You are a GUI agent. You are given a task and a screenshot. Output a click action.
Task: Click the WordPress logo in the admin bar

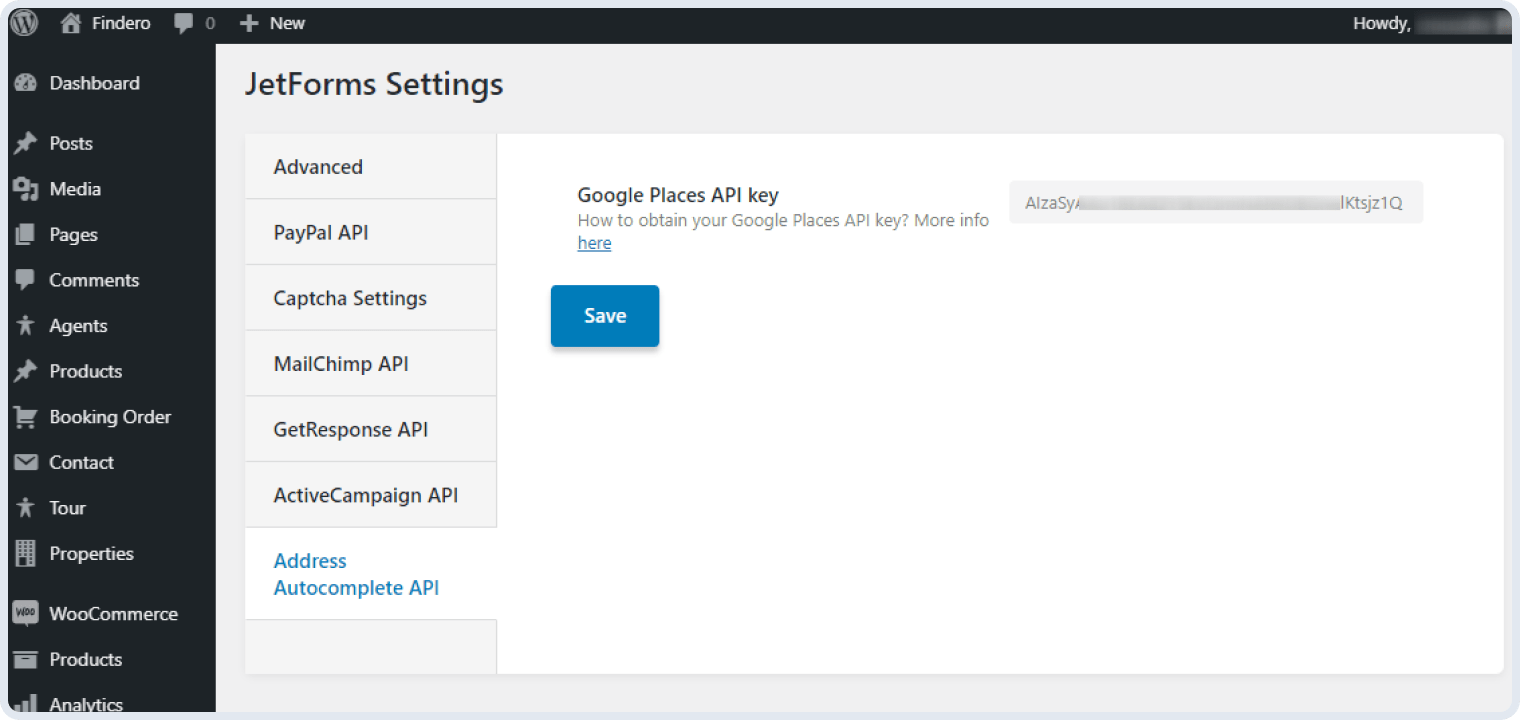(22, 22)
